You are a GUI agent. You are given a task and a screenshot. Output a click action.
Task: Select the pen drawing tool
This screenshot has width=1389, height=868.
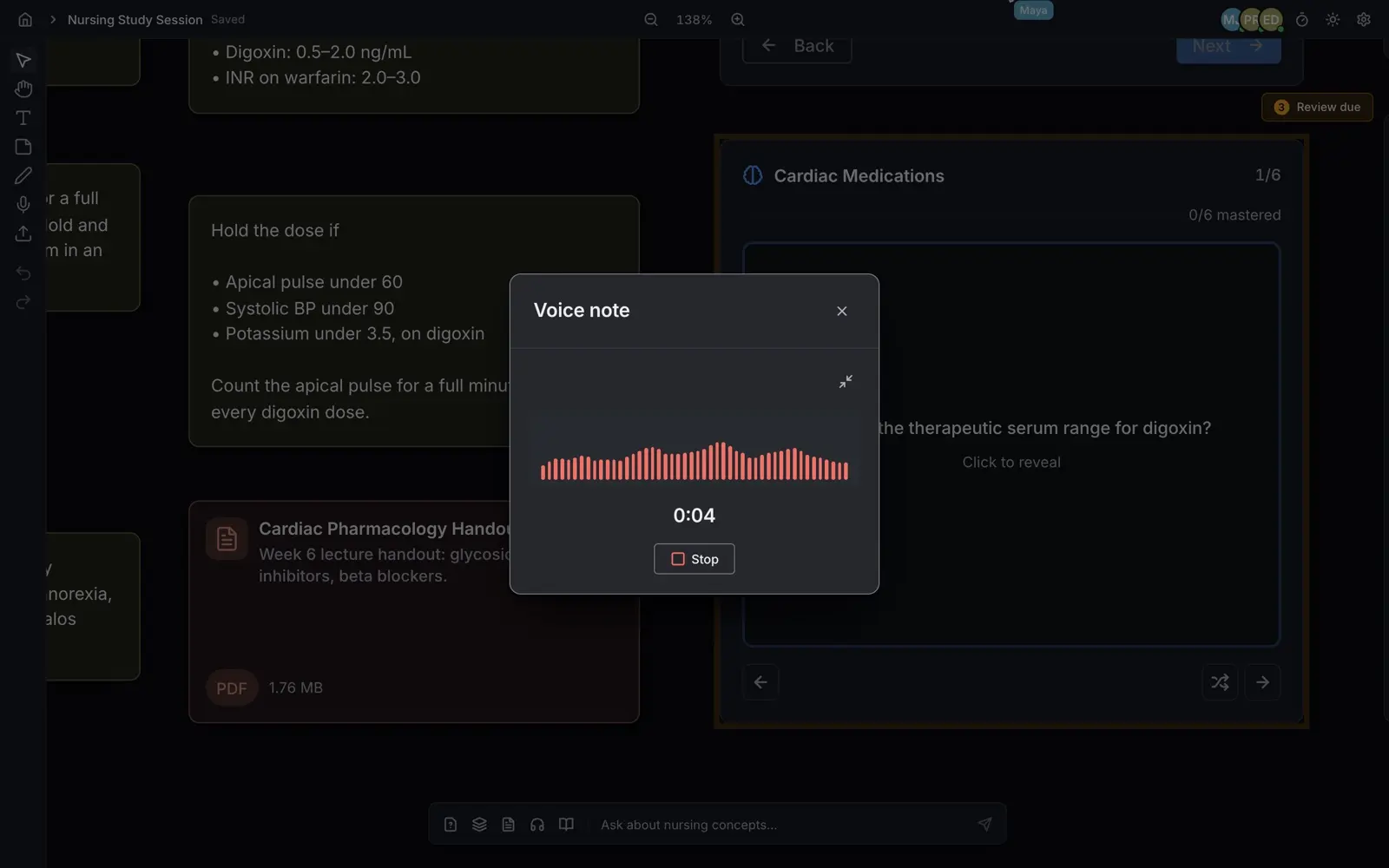coord(23,175)
